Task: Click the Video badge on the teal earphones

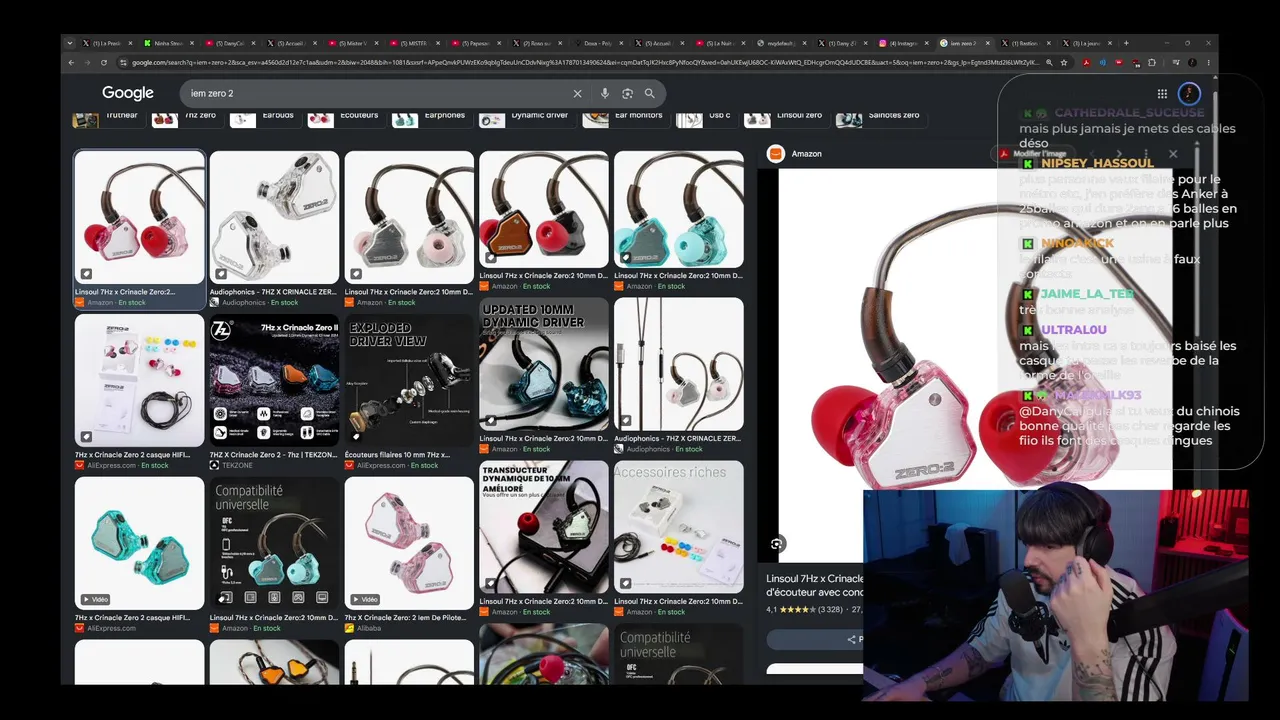Action: pyautogui.click(x=95, y=599)
